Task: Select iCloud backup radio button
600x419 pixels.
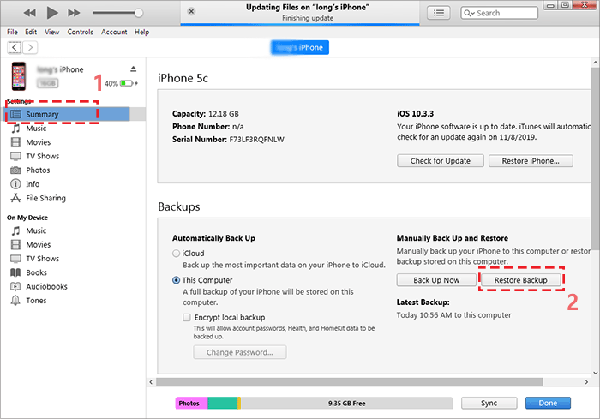Action: [x=176, y=253]
